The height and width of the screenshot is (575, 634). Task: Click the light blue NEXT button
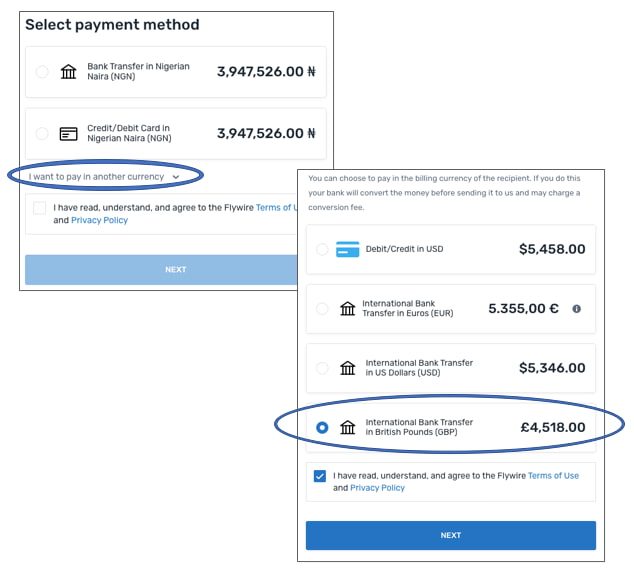tap(160, 269)
